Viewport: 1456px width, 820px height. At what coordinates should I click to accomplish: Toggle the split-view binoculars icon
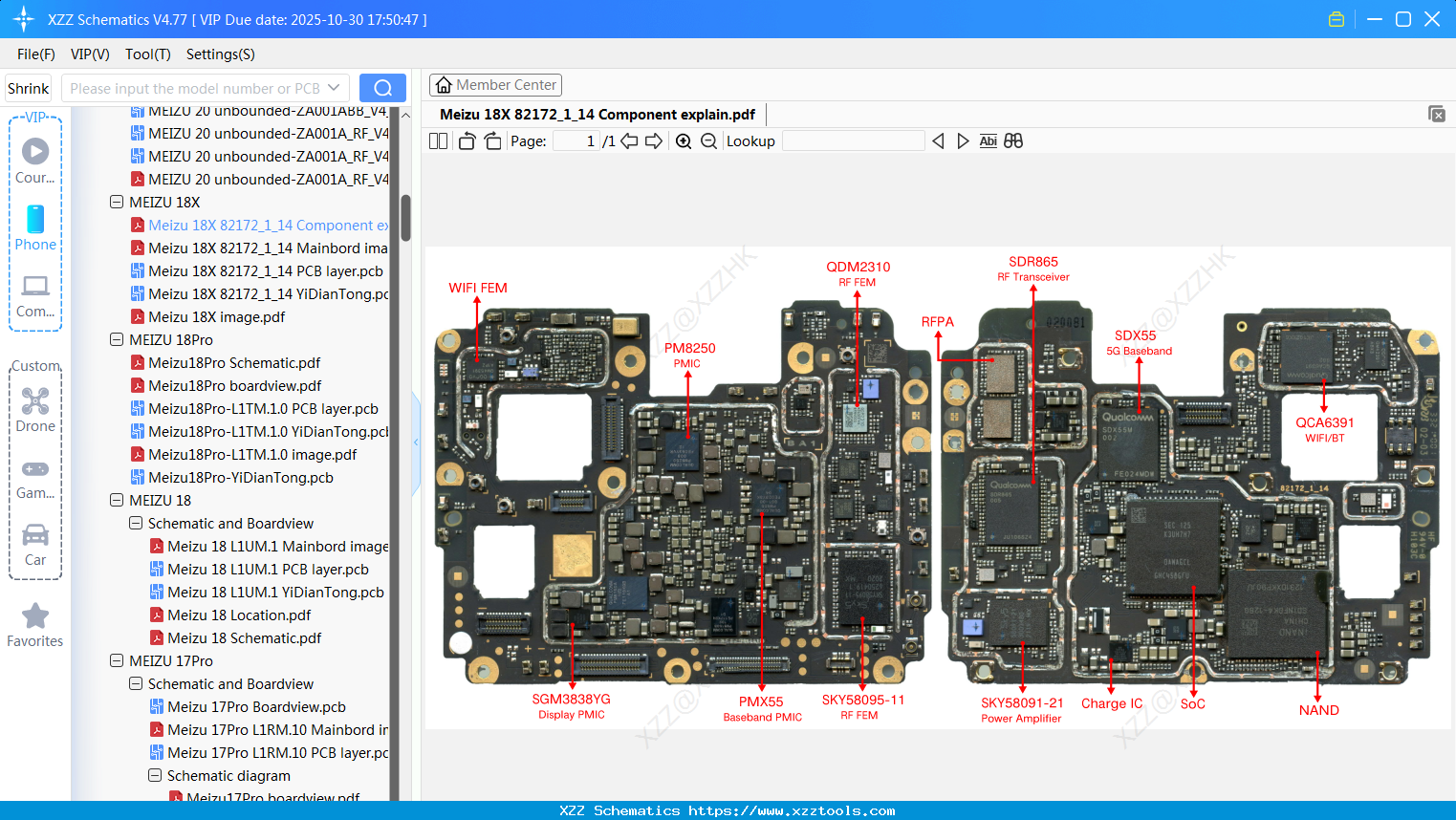pyautogui.click(x=1012, y=140)
